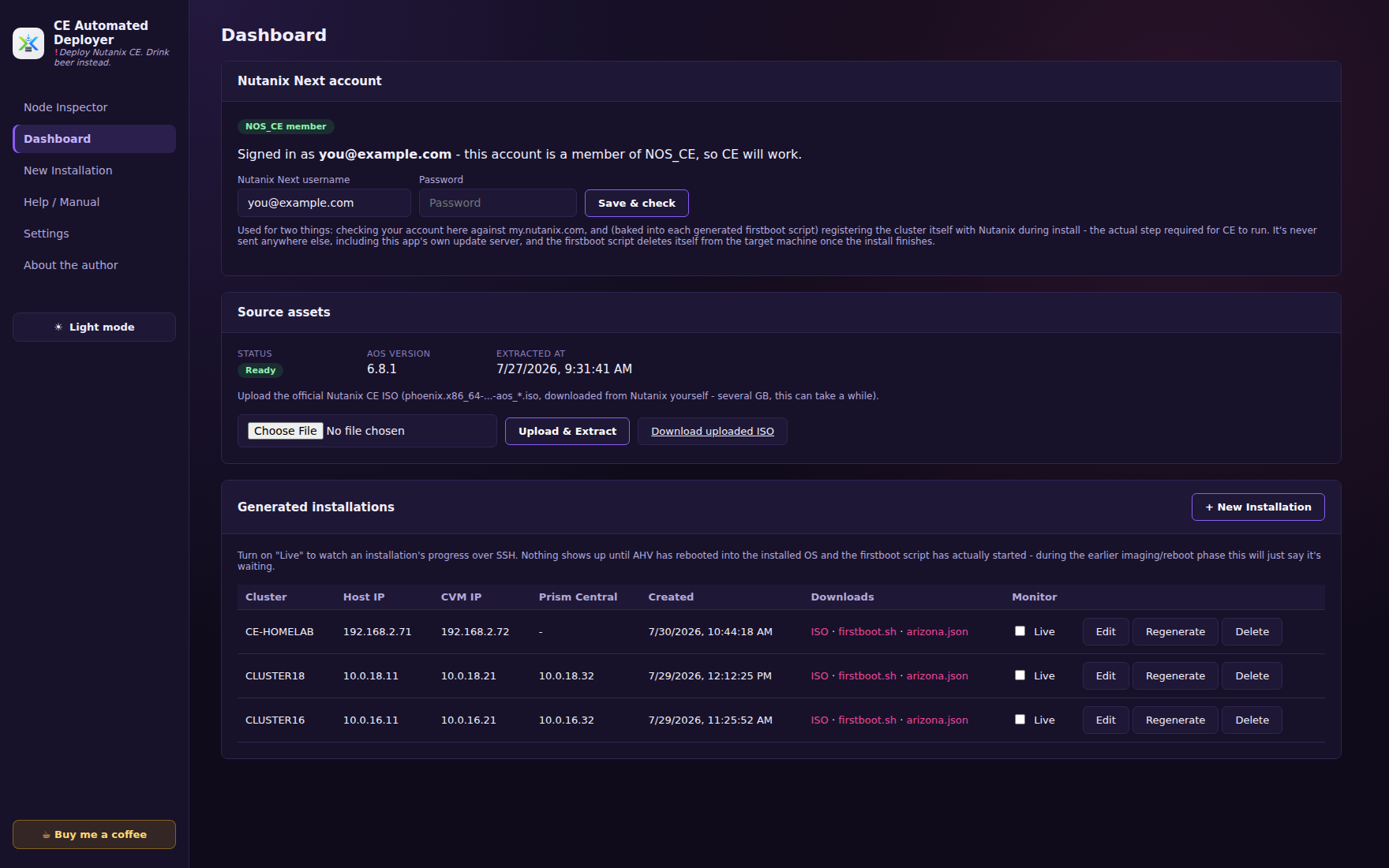Focus the Password input field
Screen dimensions: 1389x868
tap(497, 203)
